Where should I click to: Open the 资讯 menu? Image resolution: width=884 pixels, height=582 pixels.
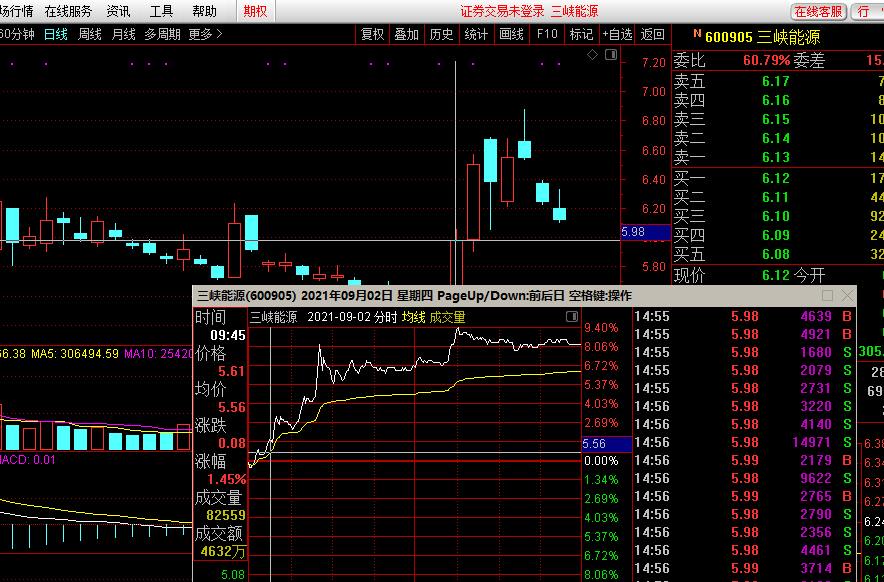point(118,11)
